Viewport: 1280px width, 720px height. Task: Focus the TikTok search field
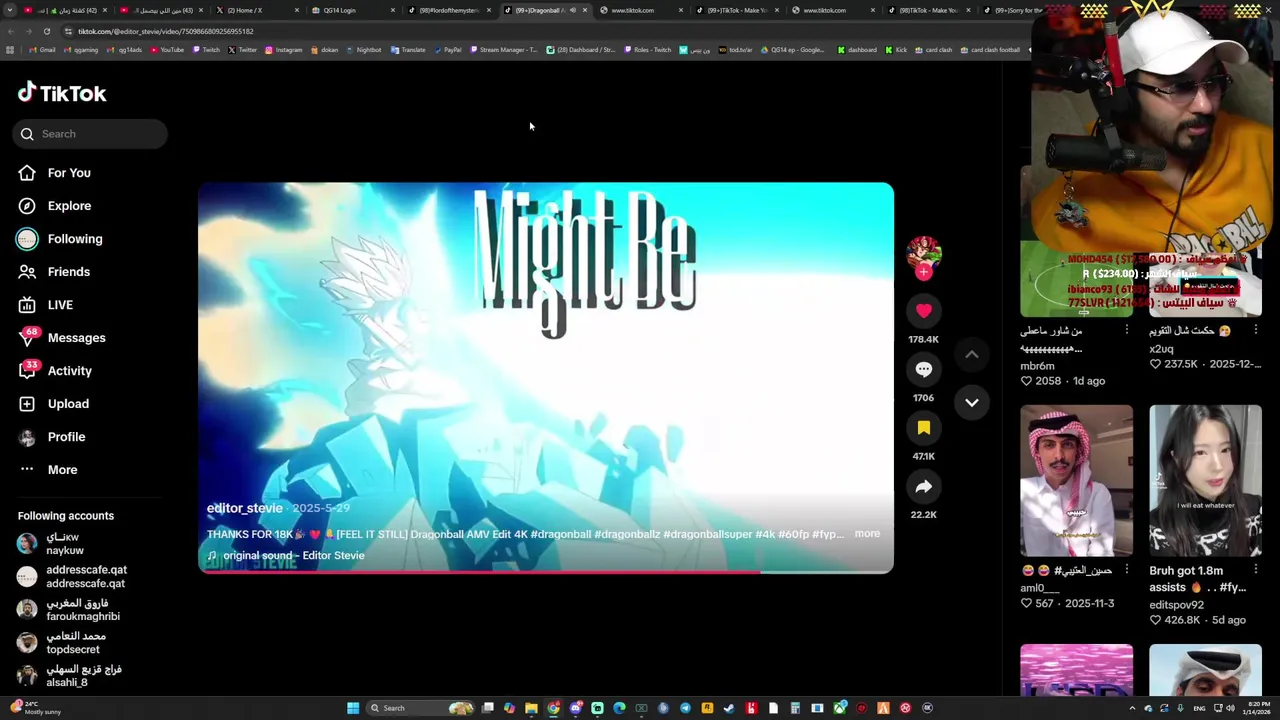pyautogui.click(x=90, y=134)
